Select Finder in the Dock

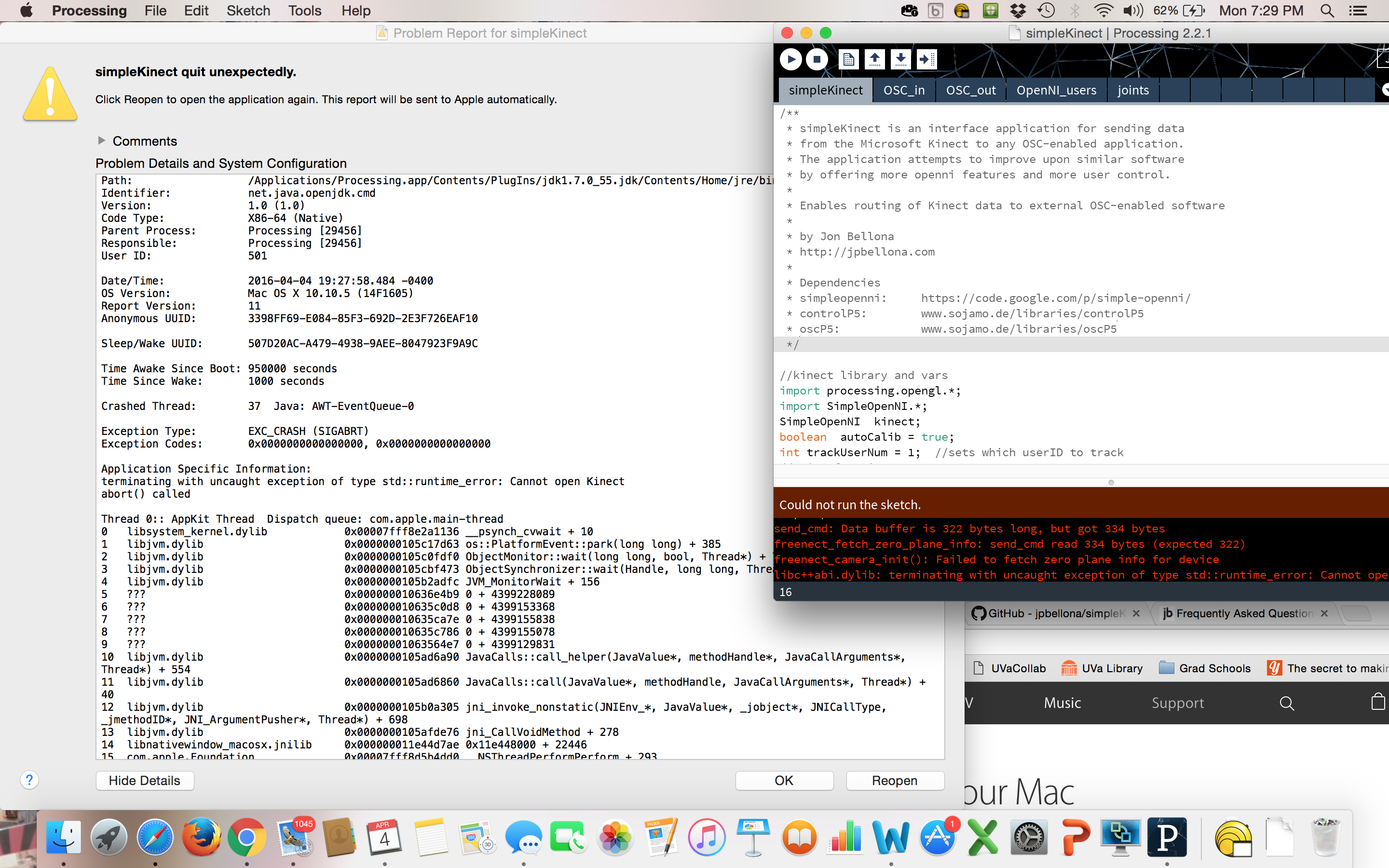[x=63, y=838]
